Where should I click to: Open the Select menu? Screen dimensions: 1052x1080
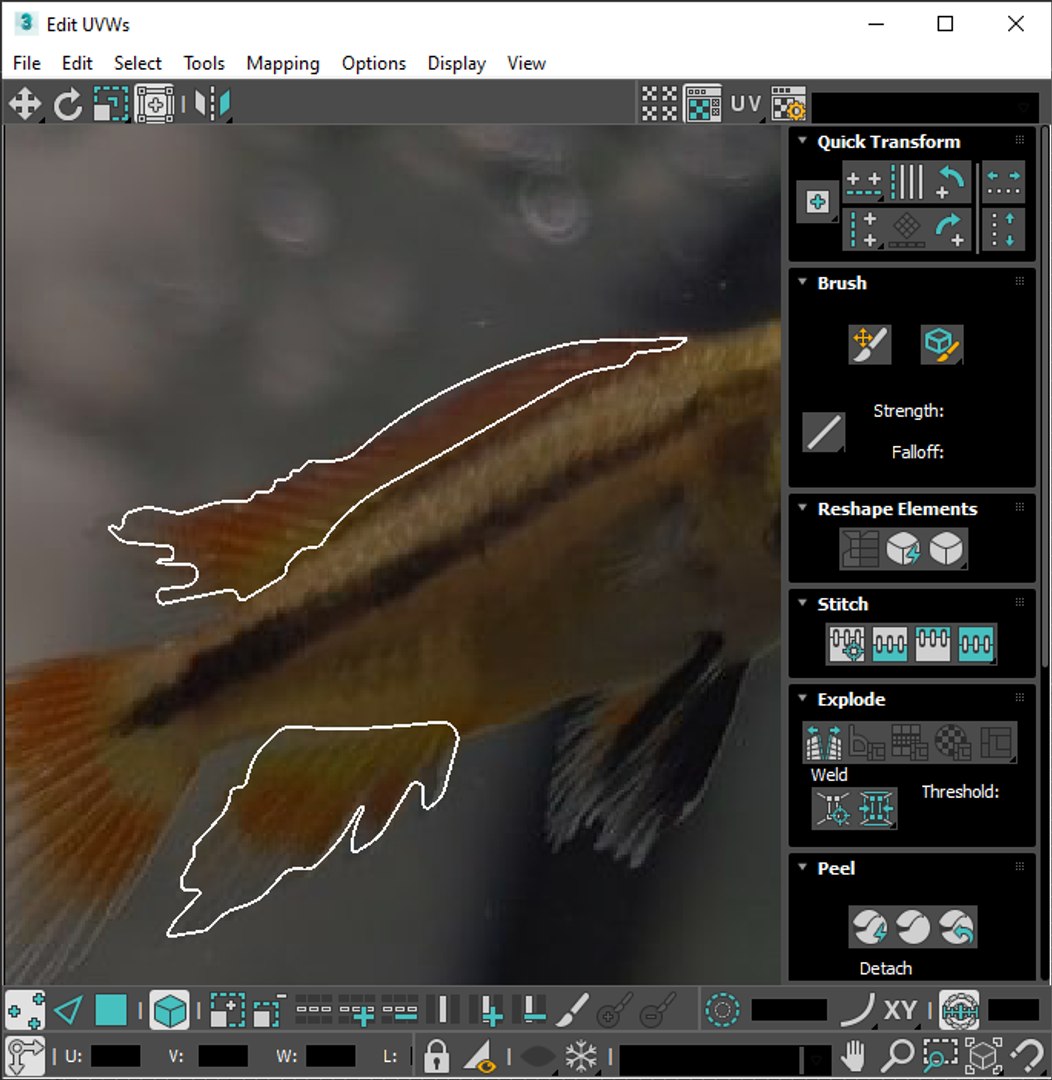[x=138, y=63]
